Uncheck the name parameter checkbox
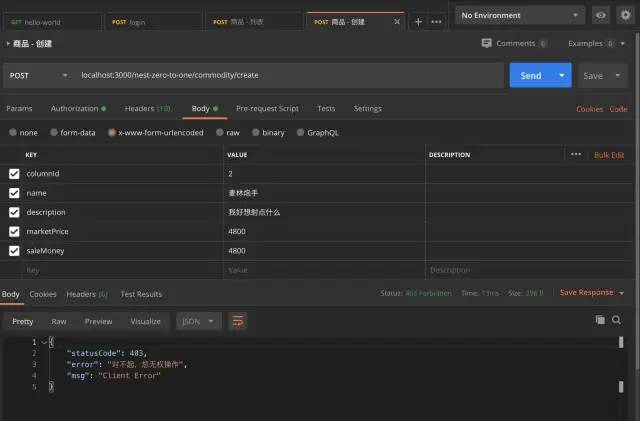Screen dimensions: 640x421 (14, 193)
